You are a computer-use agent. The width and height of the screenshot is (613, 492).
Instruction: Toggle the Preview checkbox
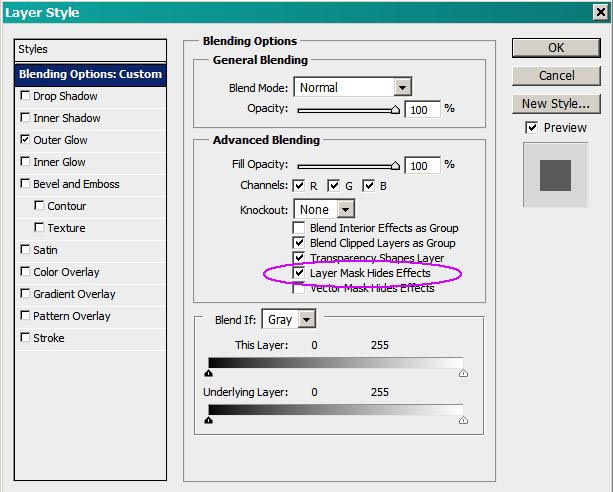531,128
